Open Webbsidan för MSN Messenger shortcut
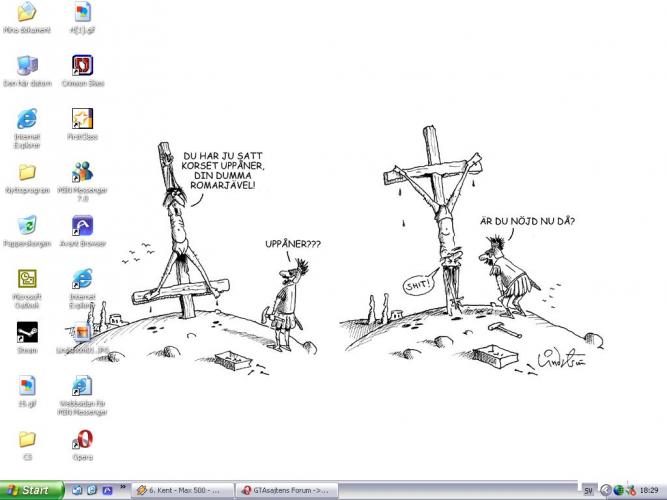The width and height of the screenshot is (667, 500). coord(82,387)
